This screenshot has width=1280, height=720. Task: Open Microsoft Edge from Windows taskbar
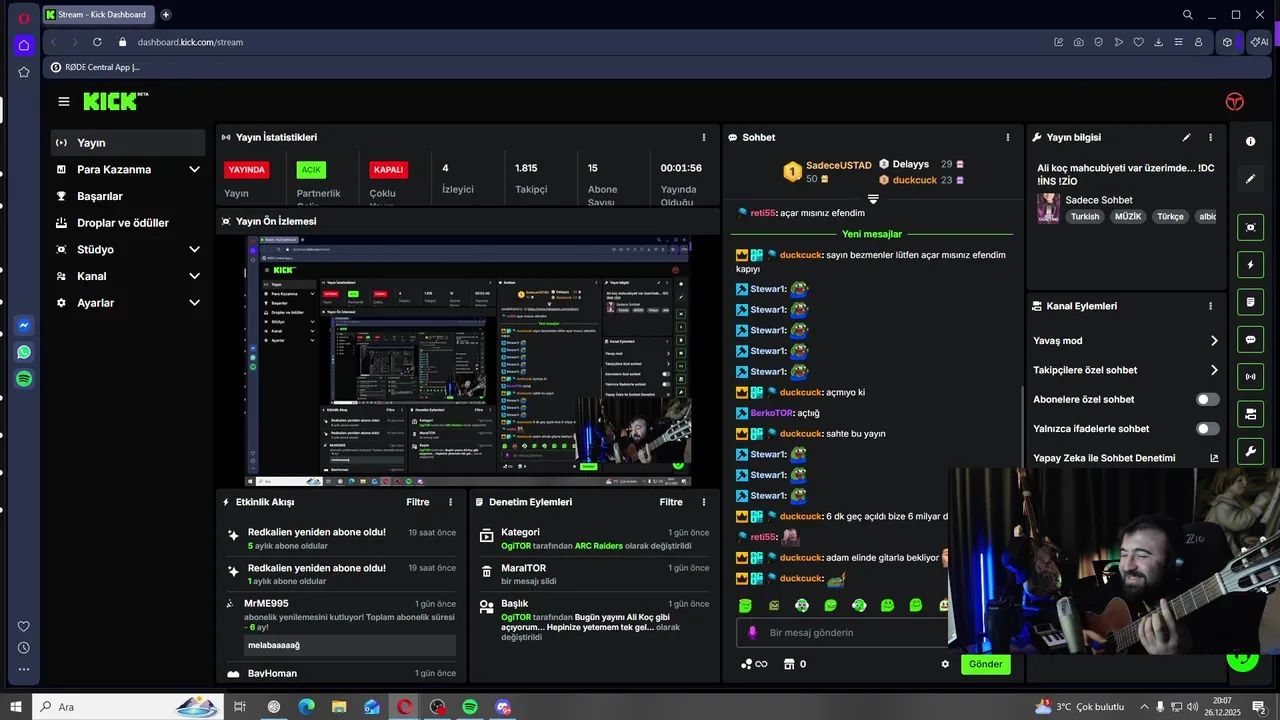click(x=306, y=707)
